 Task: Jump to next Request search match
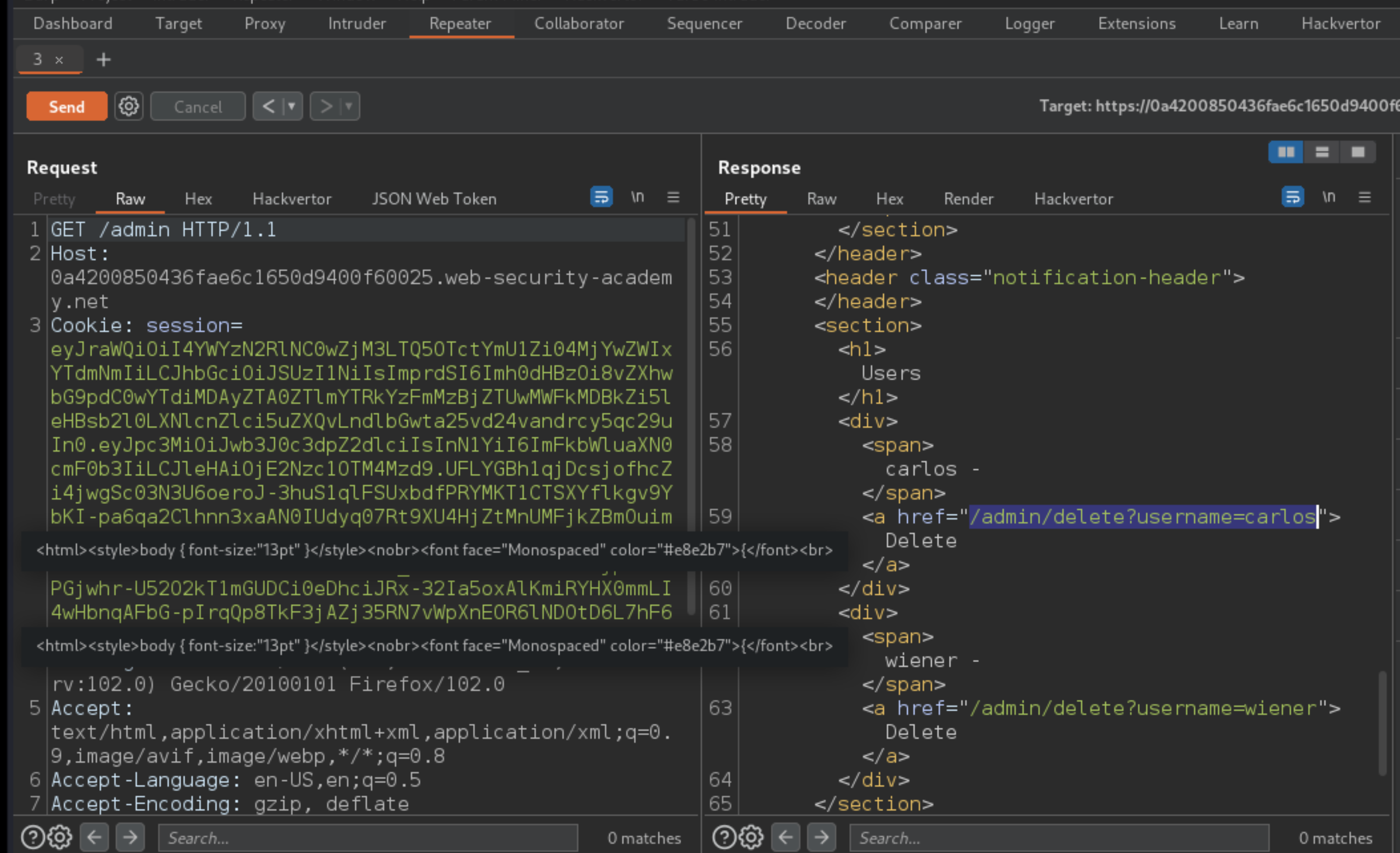(130, 837)
